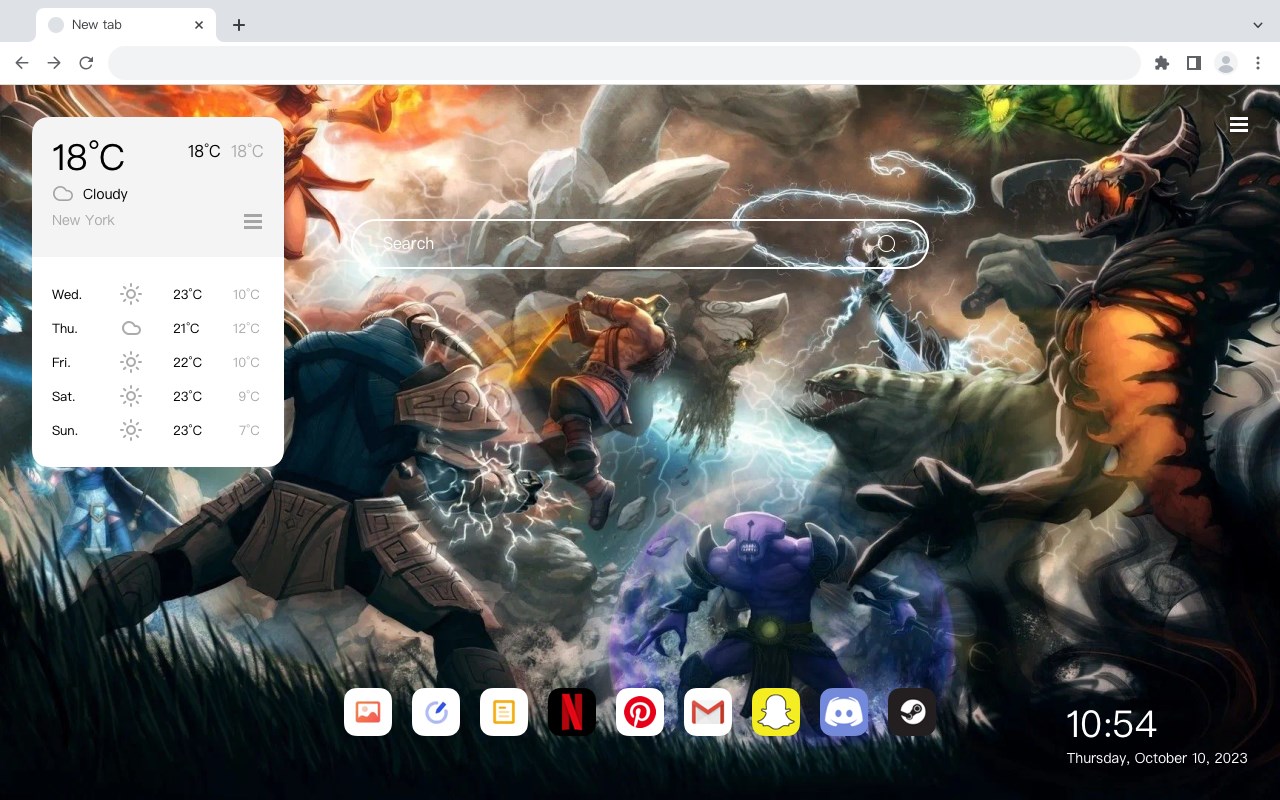
Task: Go forward using the browser forward arrow
Action: 54,63
